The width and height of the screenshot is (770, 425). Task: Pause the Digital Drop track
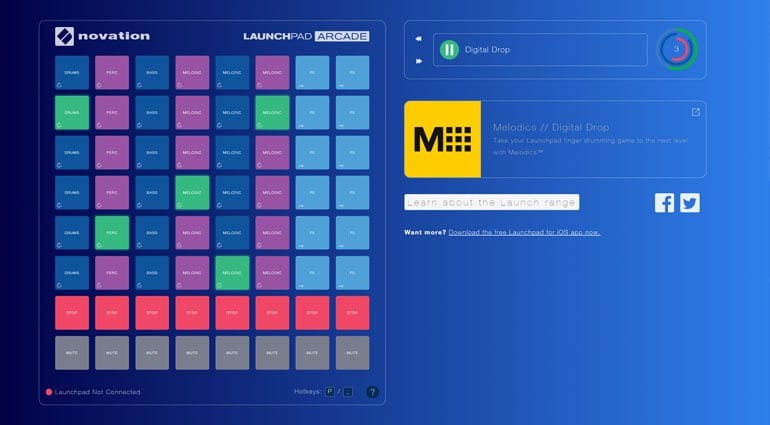click(x=449, y=50)
